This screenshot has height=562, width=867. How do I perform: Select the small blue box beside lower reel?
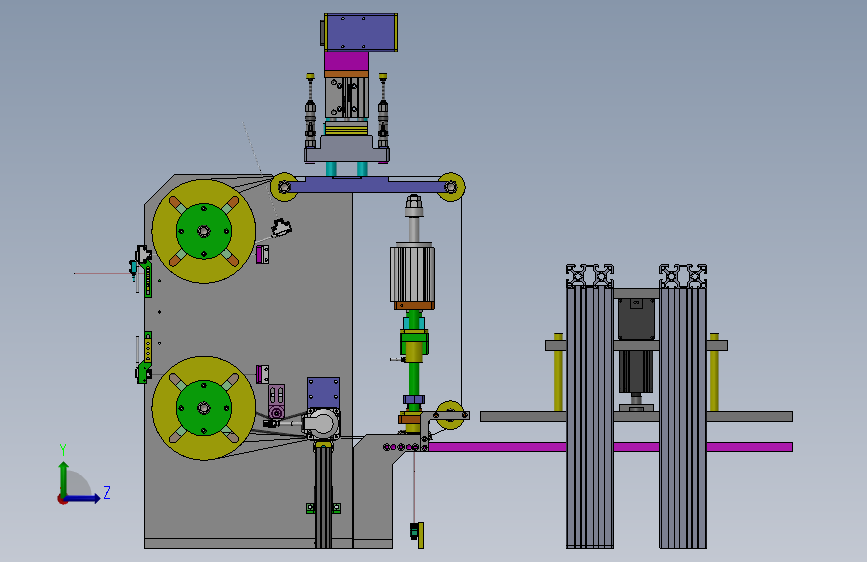pyautogui.click(x=323, y=393)
